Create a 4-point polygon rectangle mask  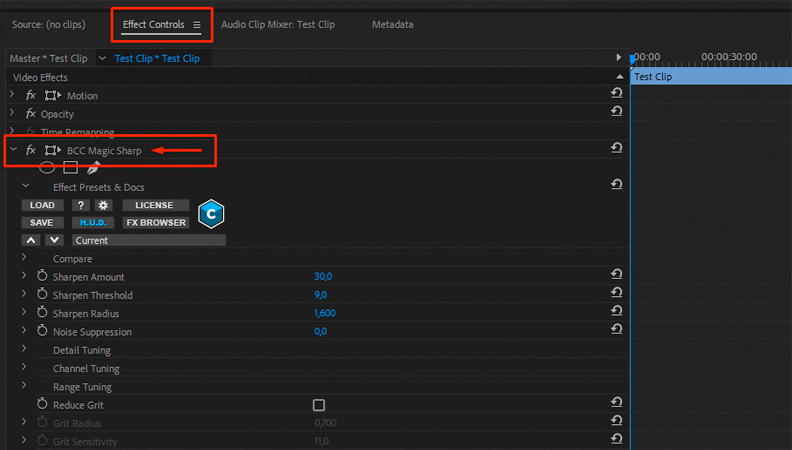pyautogui.click(x=70, y=168)
